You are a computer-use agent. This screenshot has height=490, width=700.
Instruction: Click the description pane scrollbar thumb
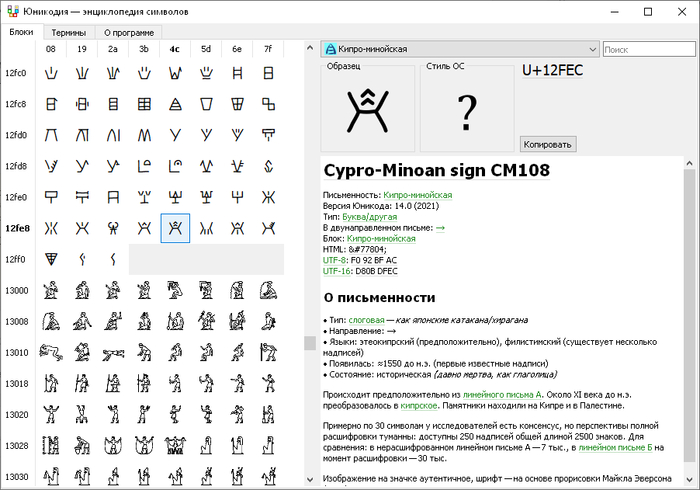pyautogui.click(x=690, y=316)
